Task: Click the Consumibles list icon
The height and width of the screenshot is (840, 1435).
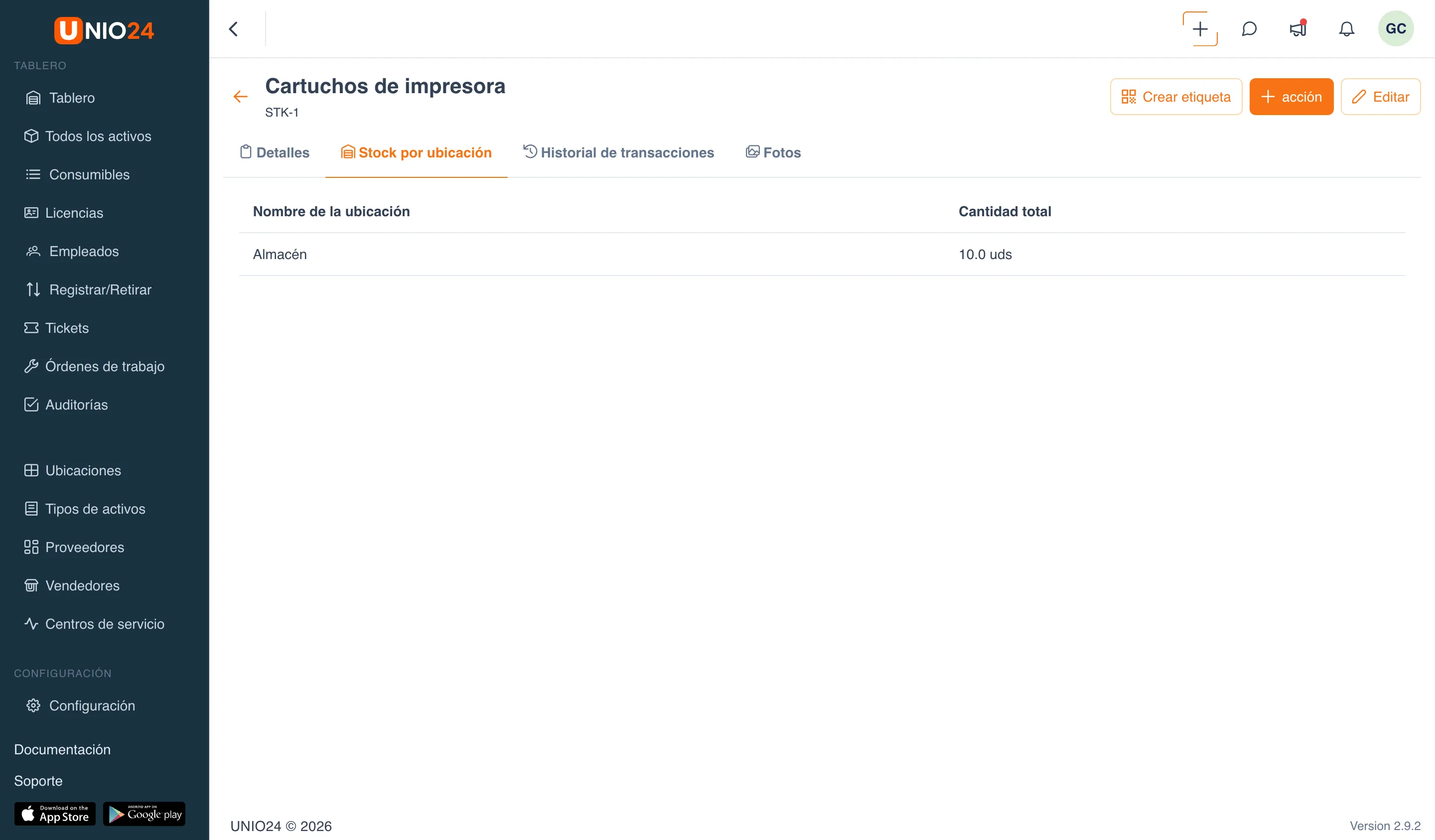Action: (33, 174)
